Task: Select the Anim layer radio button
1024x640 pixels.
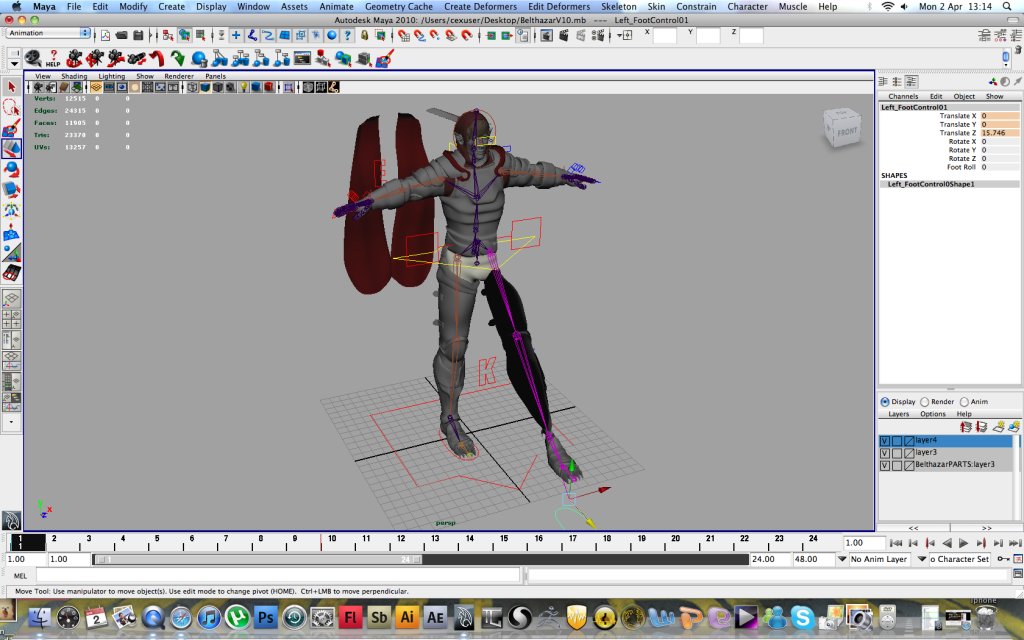Action: (965, 402)
